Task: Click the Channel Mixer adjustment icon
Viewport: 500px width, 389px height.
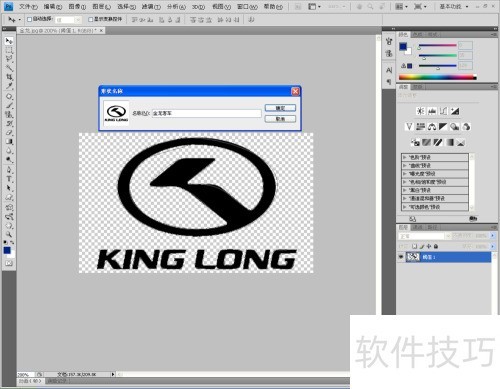Action: coord(466,127)
